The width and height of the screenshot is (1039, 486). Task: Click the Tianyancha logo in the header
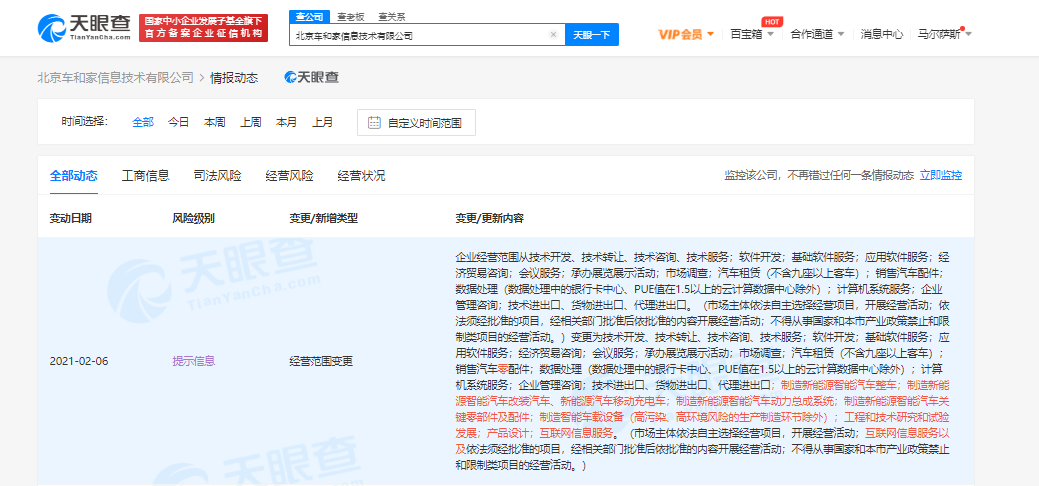pyautogui.click(x=83, y=27)
